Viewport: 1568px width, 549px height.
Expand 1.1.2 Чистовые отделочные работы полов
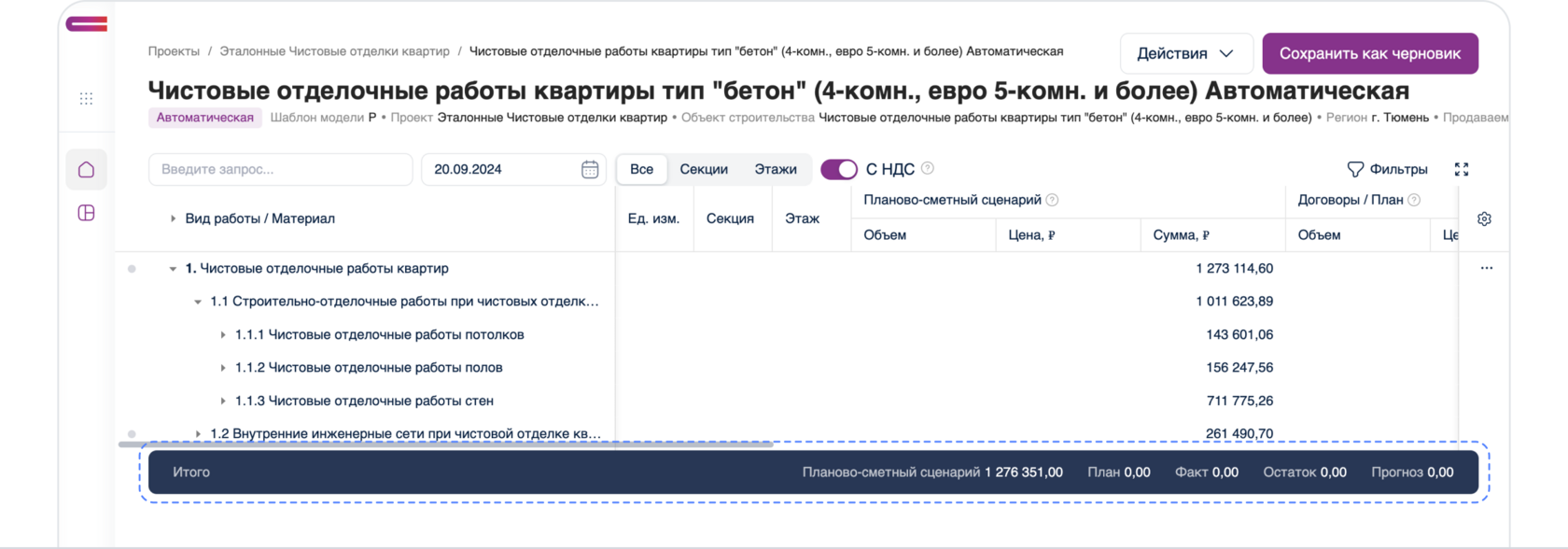pos(223,368)
